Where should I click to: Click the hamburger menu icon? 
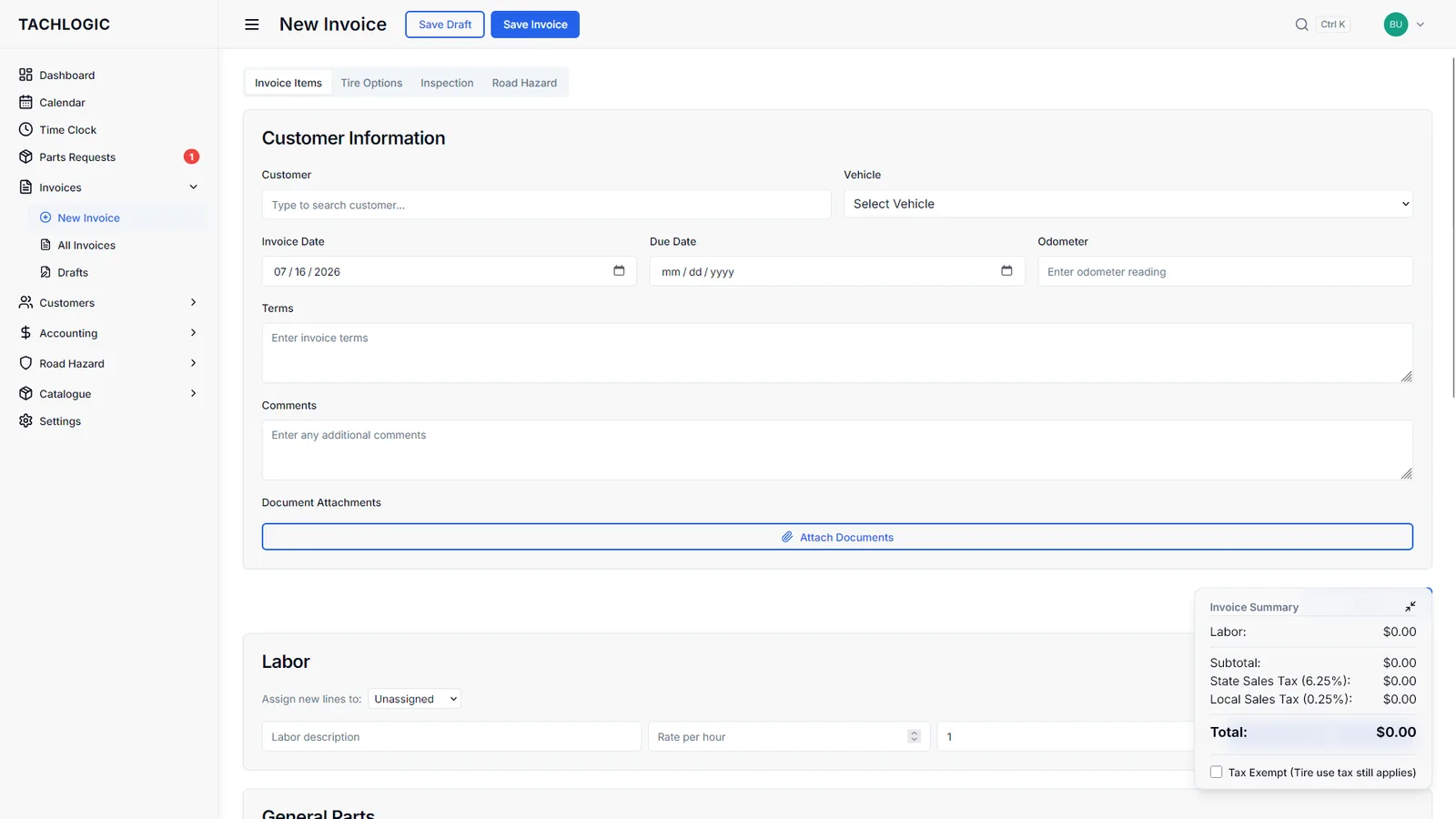pos(252,25)
